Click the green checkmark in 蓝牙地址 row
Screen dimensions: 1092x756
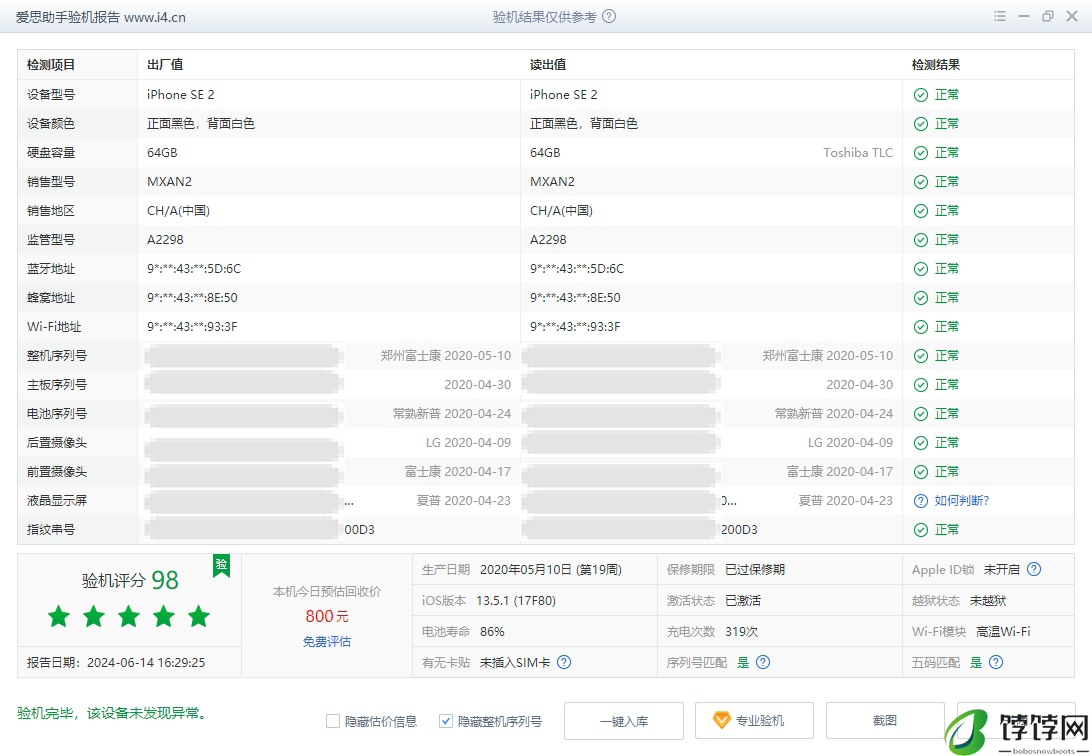921,269
